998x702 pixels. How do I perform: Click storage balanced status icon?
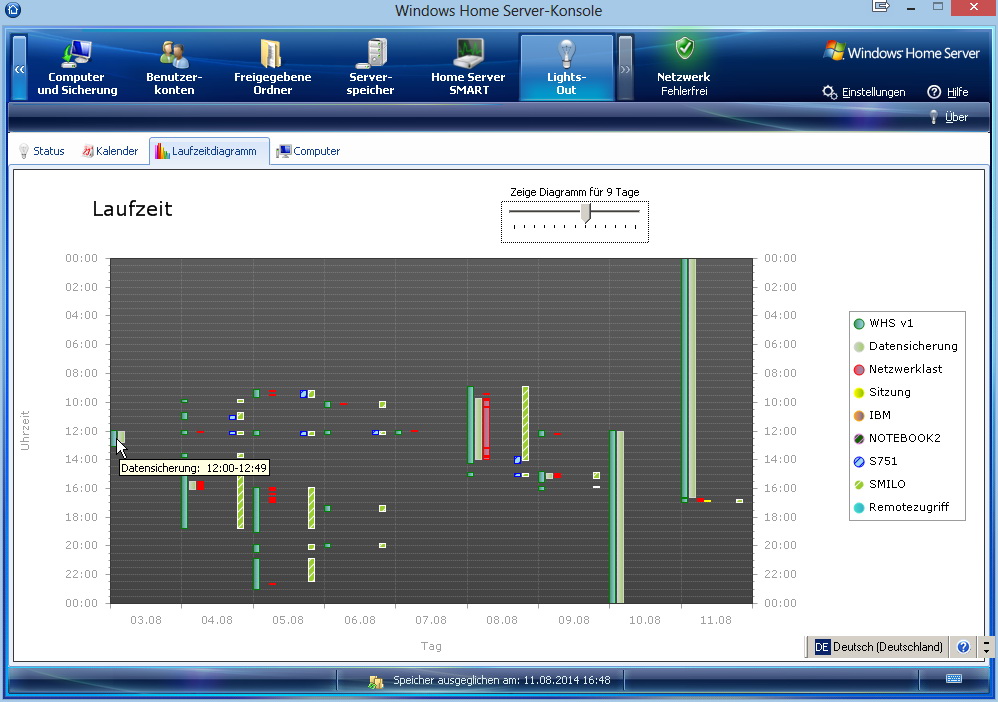click(376, 682)
